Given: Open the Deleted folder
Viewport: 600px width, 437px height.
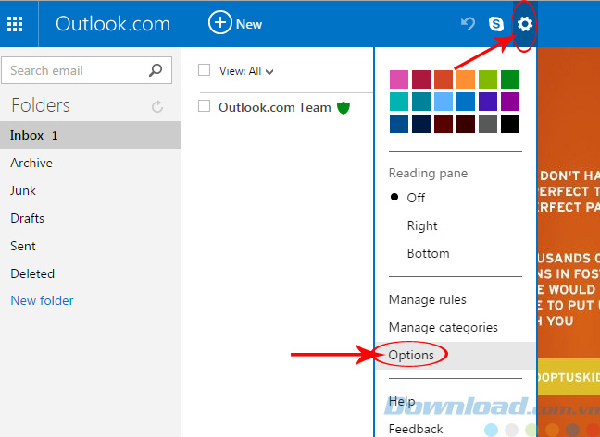Looking at the screenshot, I should (x=33, y=274).
